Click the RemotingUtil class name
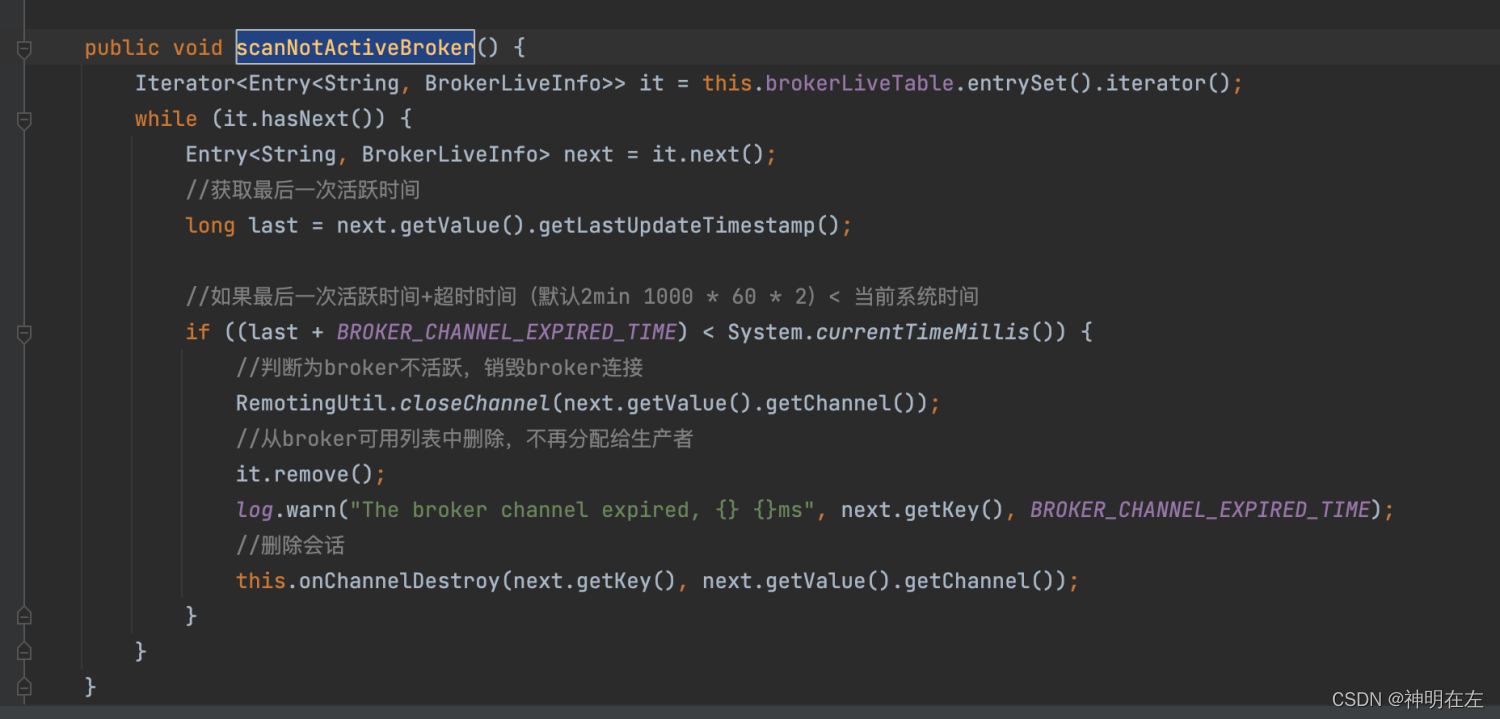 (x=311, y=403)
